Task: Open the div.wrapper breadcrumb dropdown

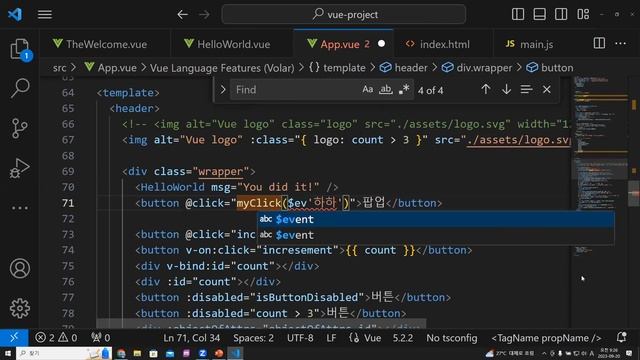Action: tap(477, 68)
